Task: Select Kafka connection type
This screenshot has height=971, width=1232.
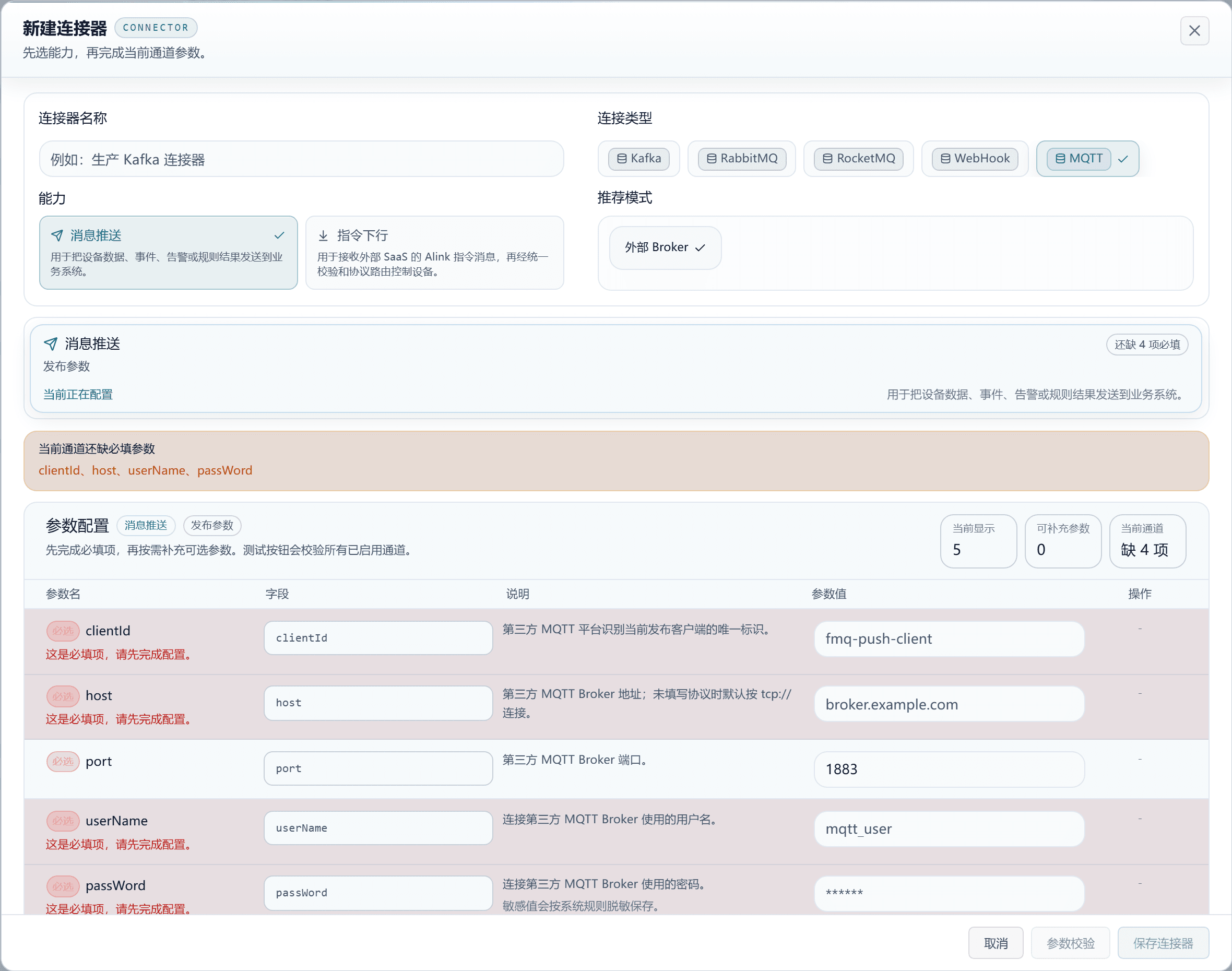Action: (638, 159)
